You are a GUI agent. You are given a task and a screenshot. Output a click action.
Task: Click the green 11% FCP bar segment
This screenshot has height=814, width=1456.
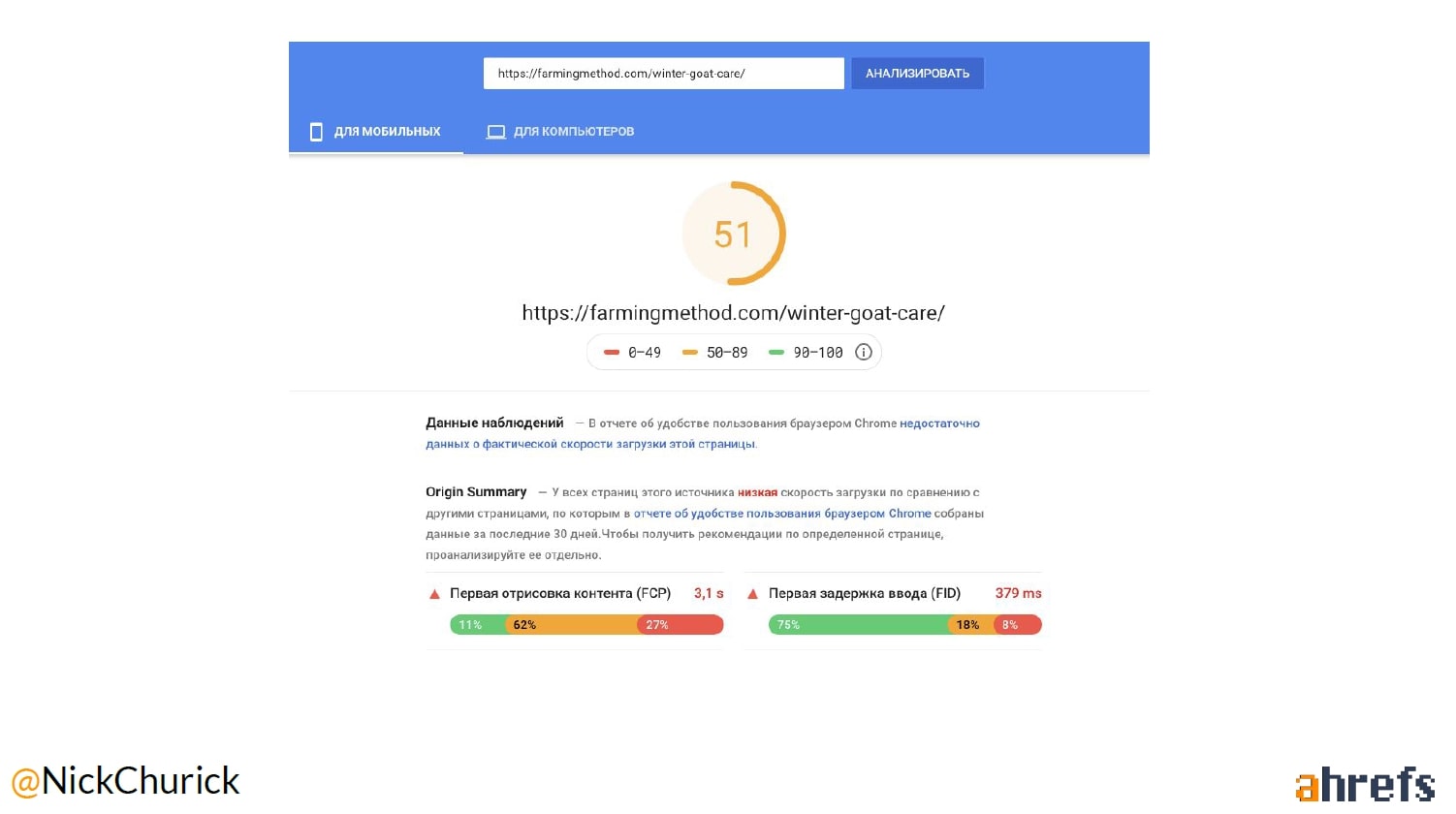[476, 625]
